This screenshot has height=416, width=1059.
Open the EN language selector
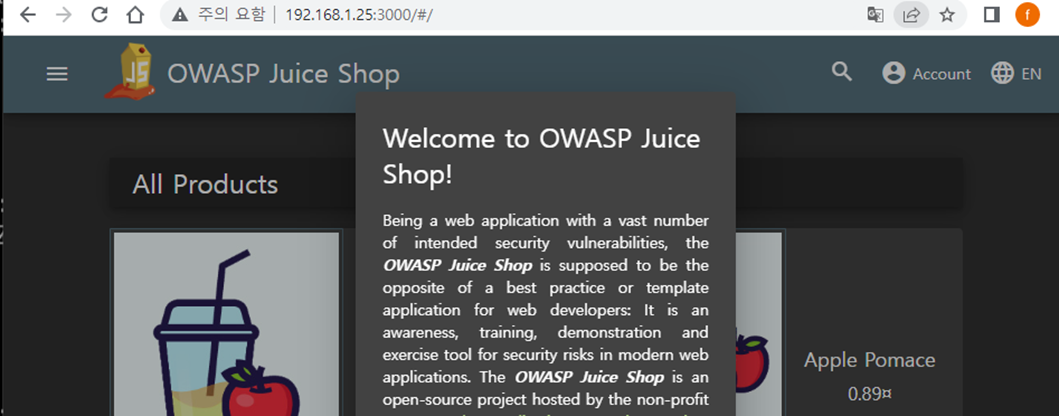coord(1016,73)
